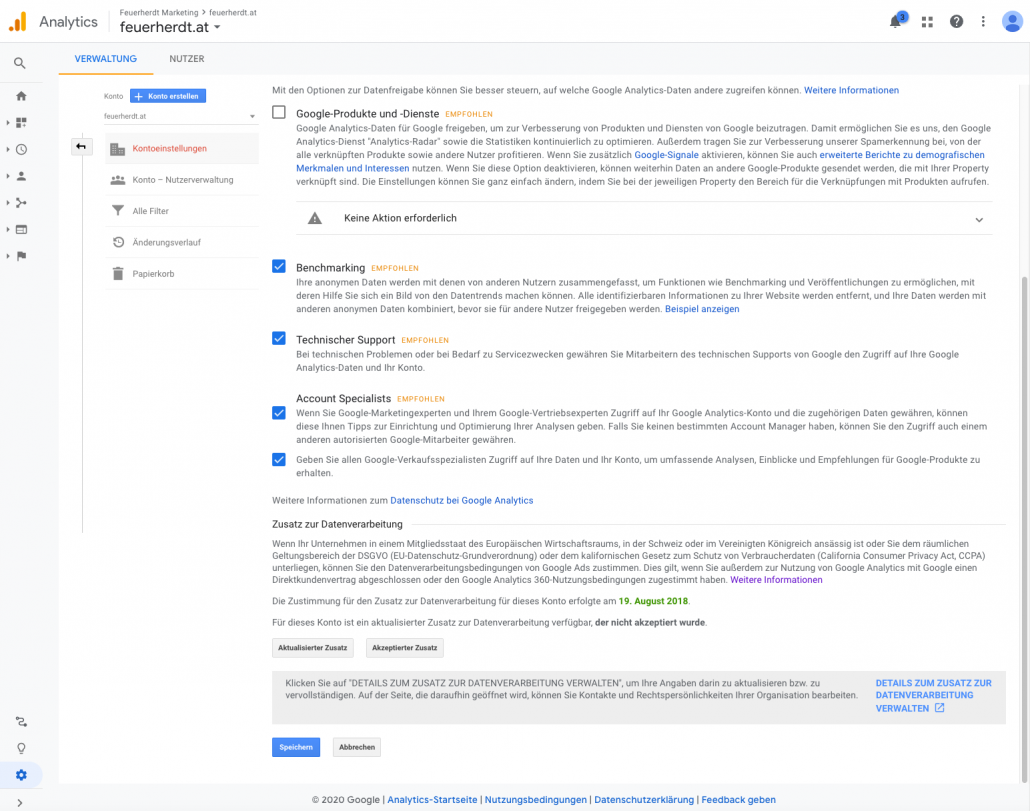
Task: Click the Google Analytics logo
Action: coord(18,22)
